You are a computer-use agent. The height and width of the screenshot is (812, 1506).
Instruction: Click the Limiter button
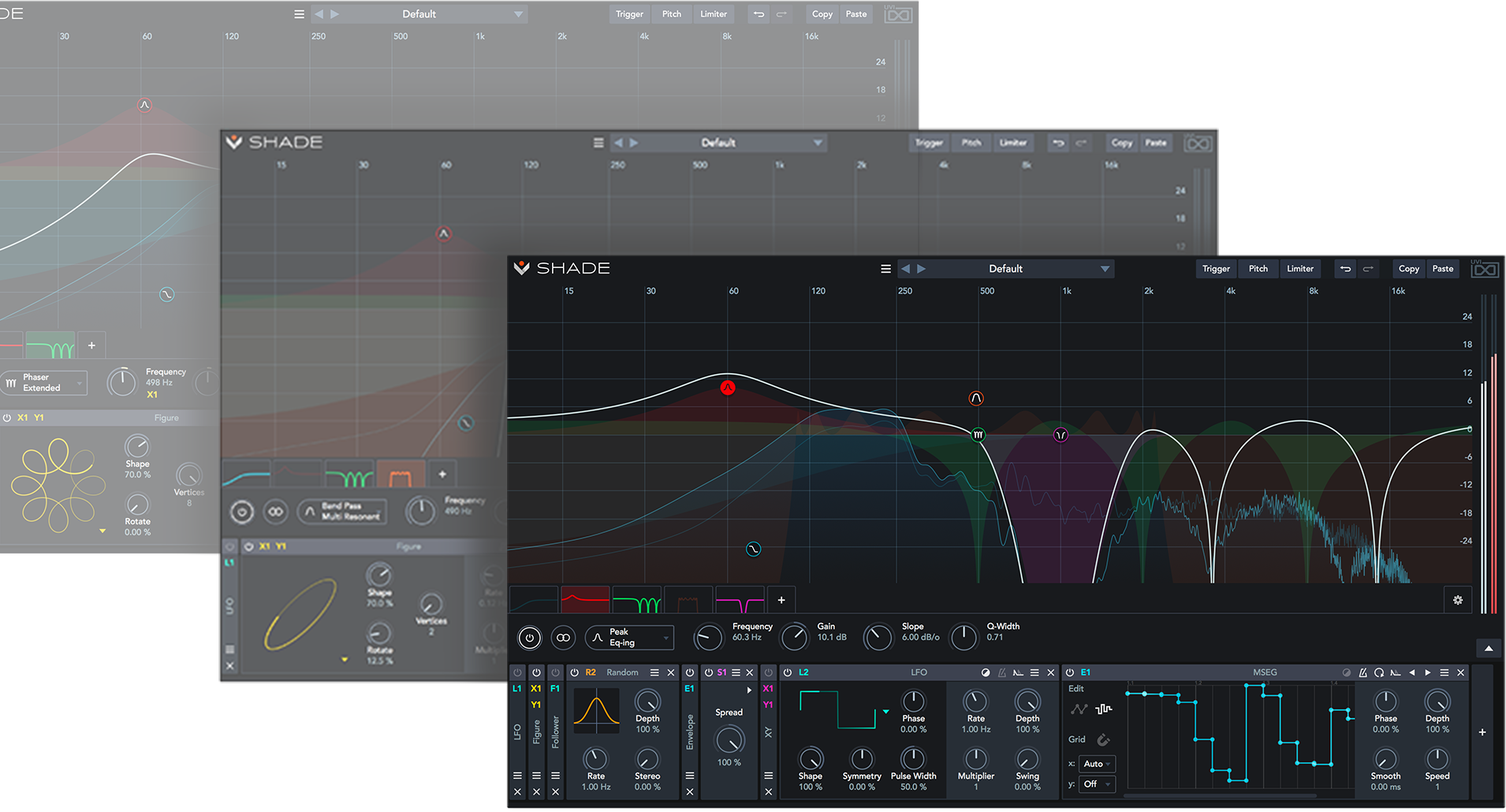(x=1300, y=269)
